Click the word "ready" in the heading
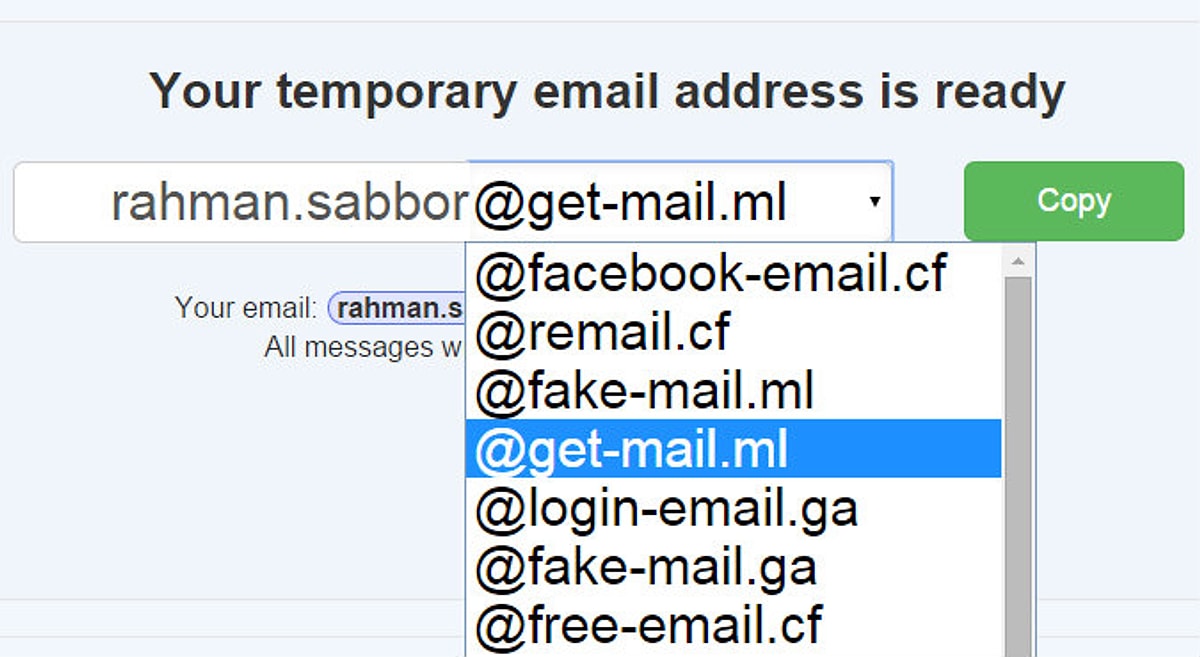This screenshot has height=657, width=1200. (x=1000, y=92)
